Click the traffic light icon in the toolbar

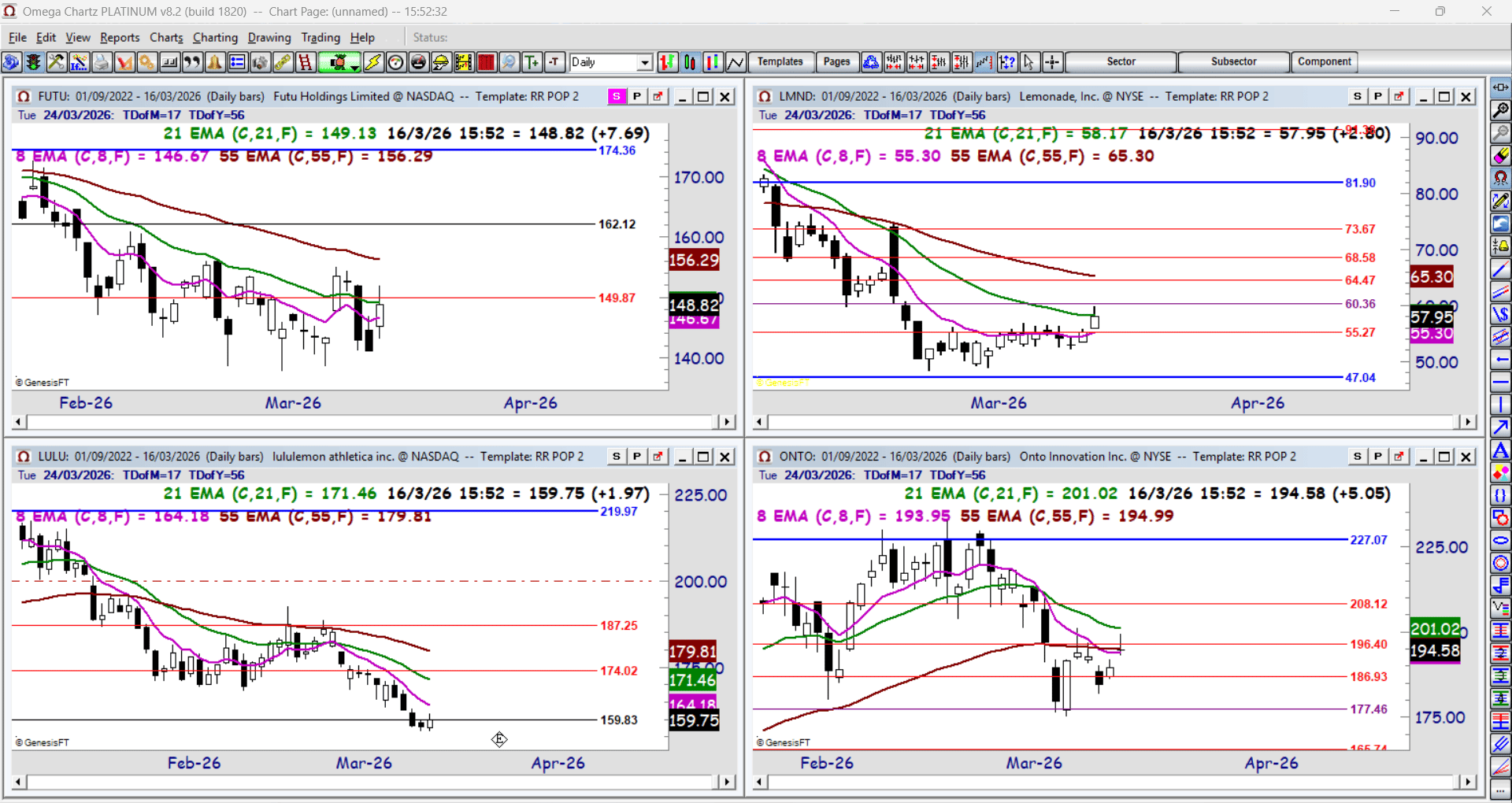[34, 62]
